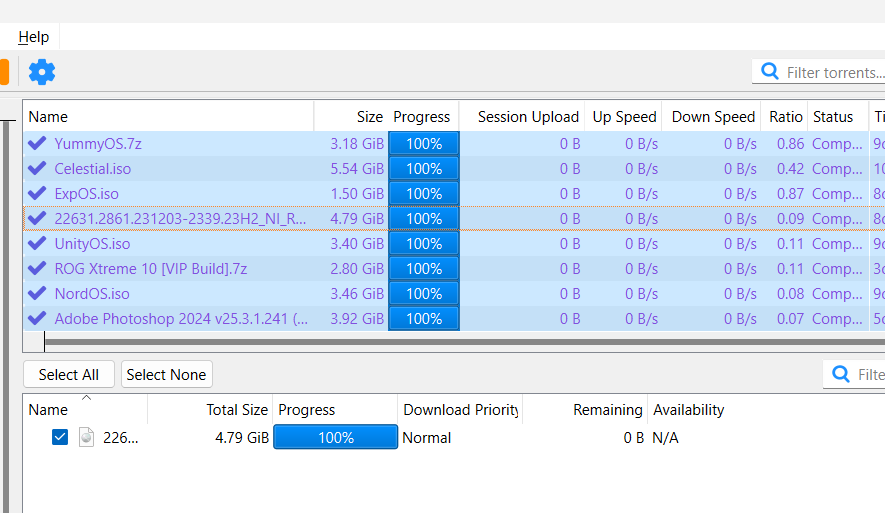Click the YummyOS.7z 100% progress bar
Screen dimensions: 885x513
pyautogui.click(x=424, y=143)
